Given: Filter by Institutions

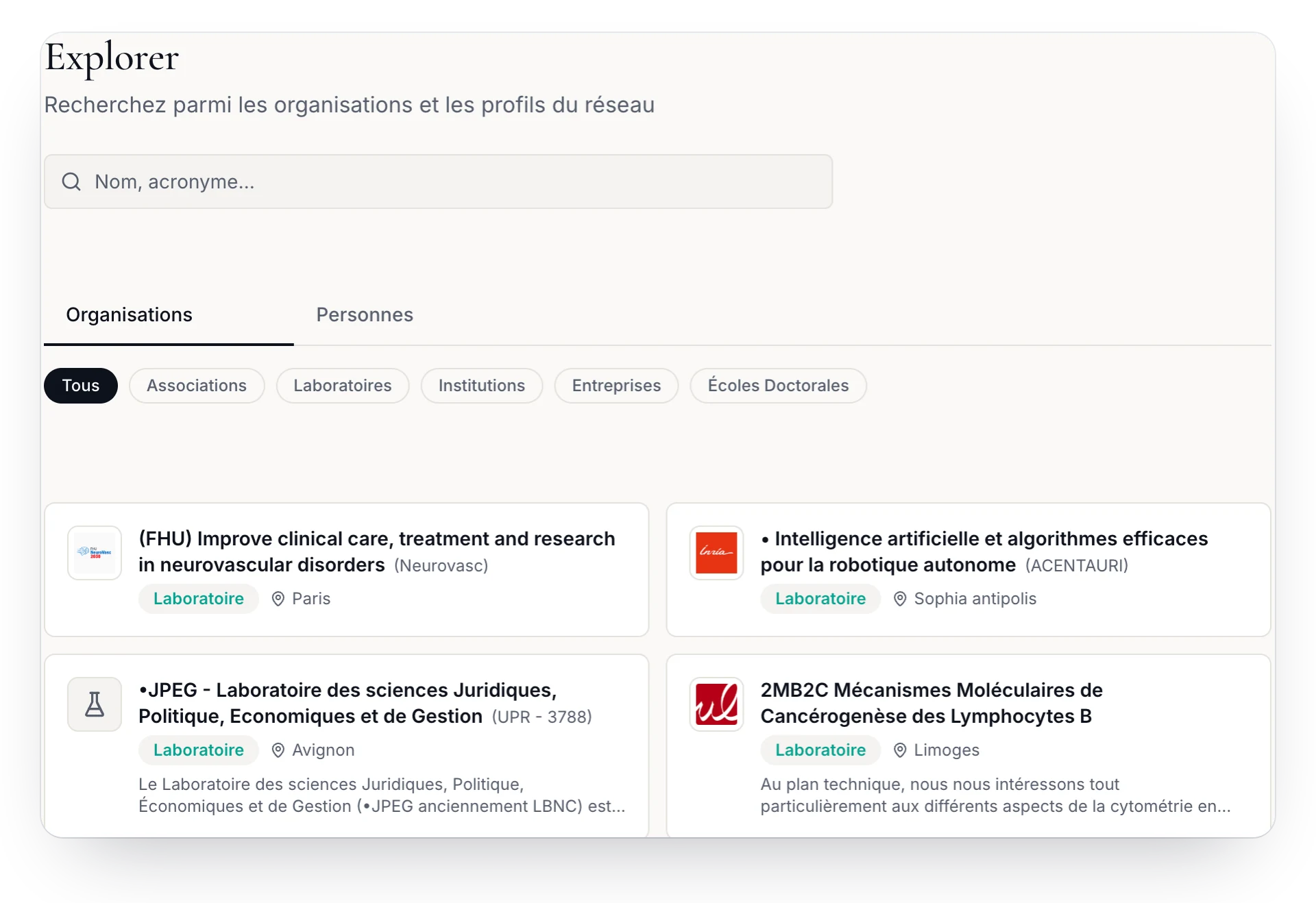Looking at the screenshot, I should [x=482, y=386].
